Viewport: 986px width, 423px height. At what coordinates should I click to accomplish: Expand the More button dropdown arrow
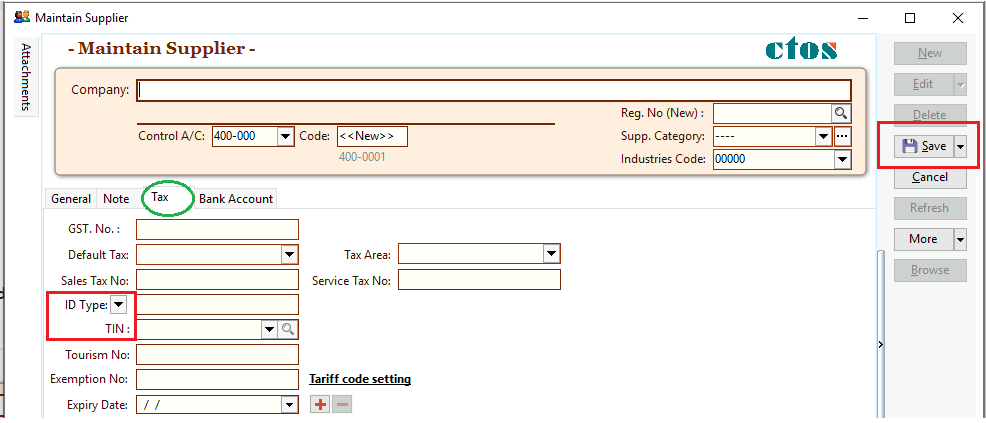[961, 239]
